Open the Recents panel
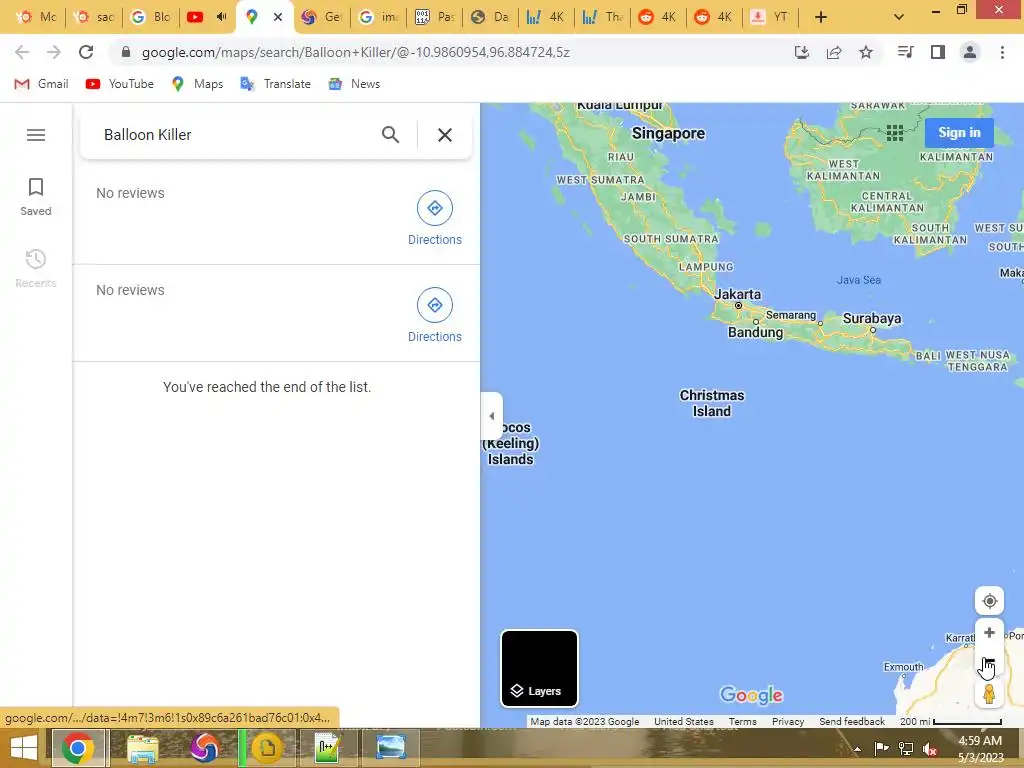Screen dimensions: 1024x768 pyautogui.click(x=36, y=268)
